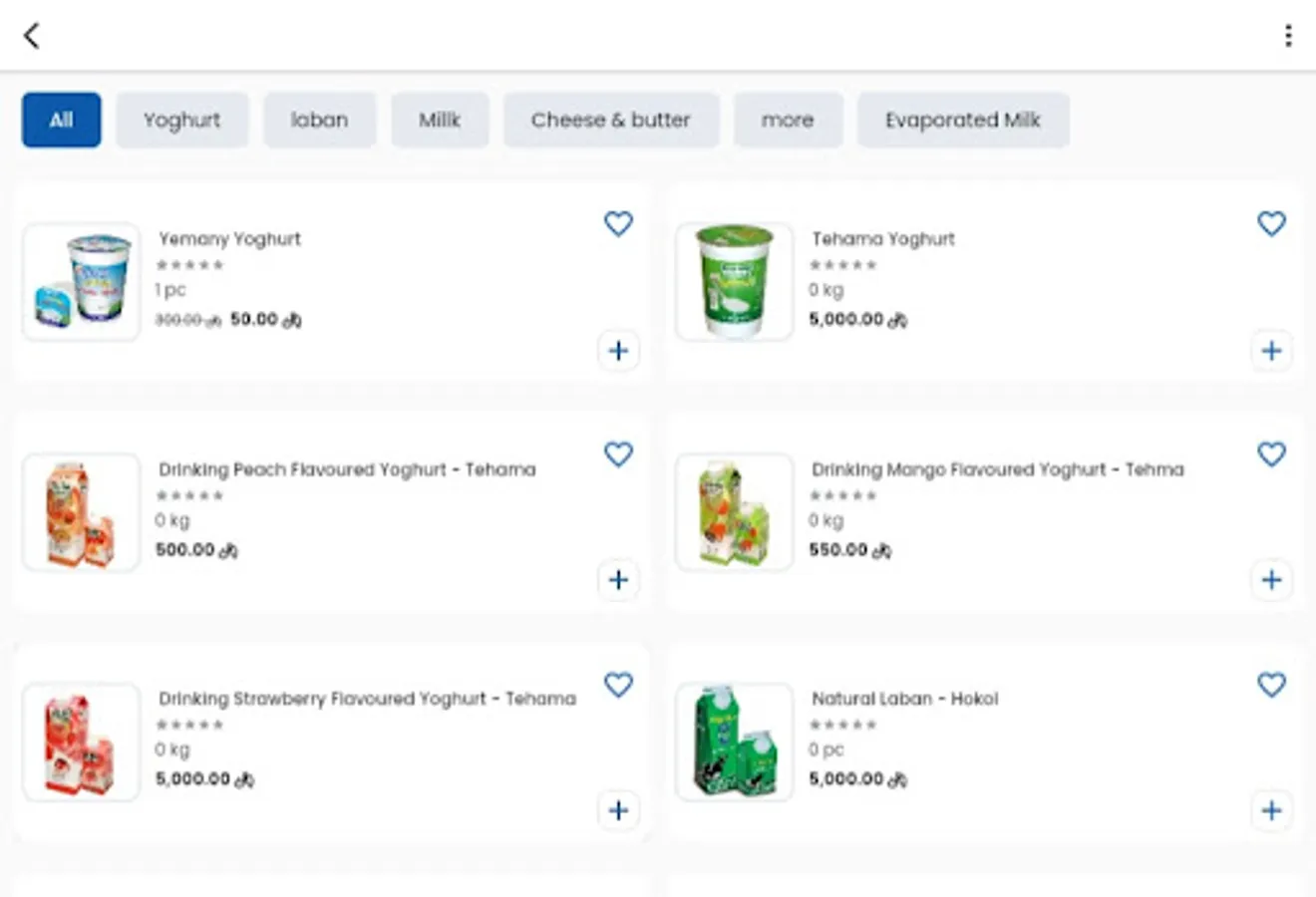Switch to the Yoghurt category
The image size is (1316, 897).
click(181, 120)
